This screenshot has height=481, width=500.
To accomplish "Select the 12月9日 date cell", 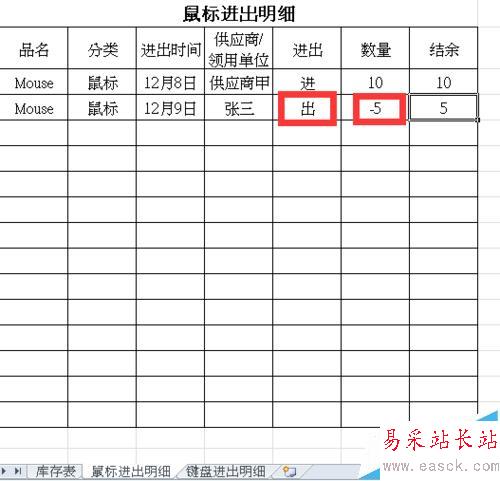I will pos(170,108).
